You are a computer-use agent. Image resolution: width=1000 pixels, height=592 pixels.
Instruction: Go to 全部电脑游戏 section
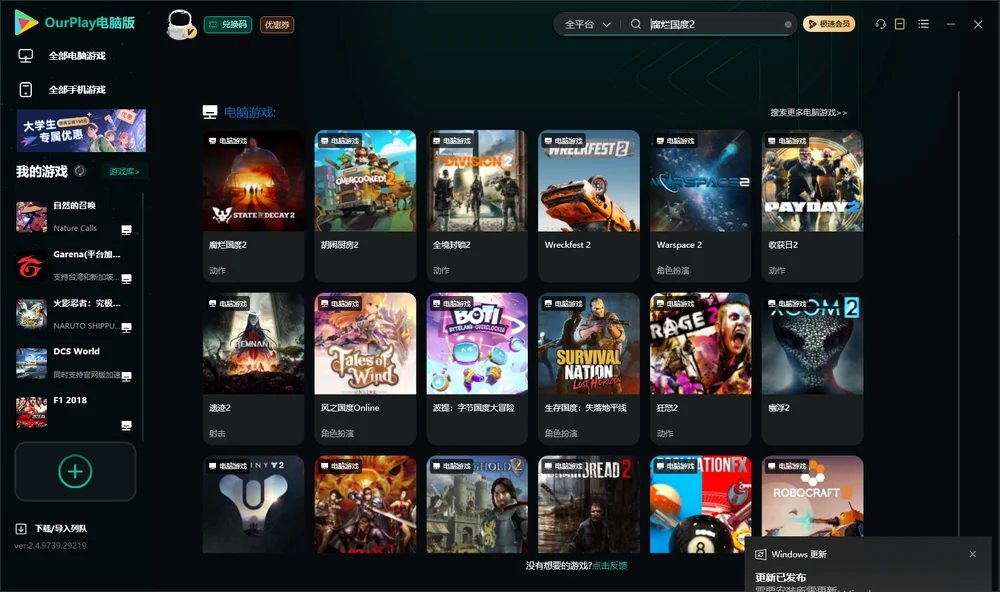pos(62,56)
